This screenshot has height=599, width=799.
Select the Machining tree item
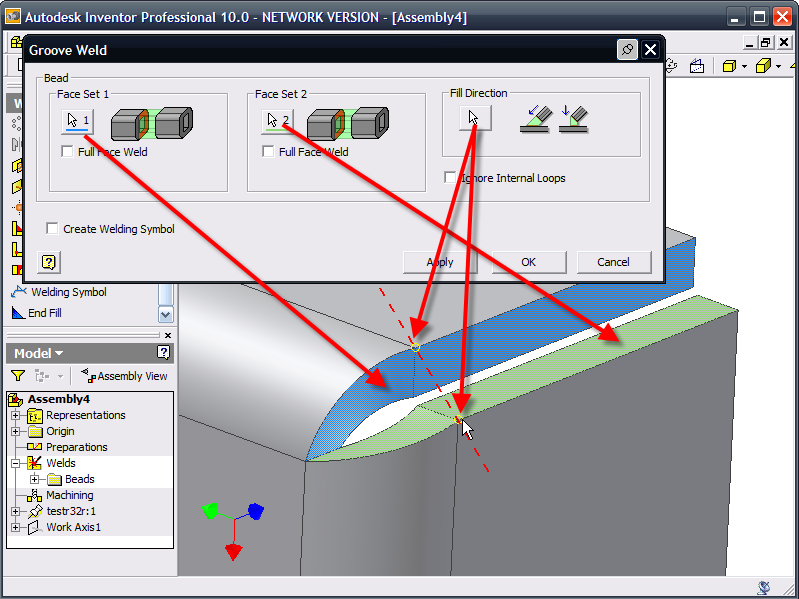point(70,495)
